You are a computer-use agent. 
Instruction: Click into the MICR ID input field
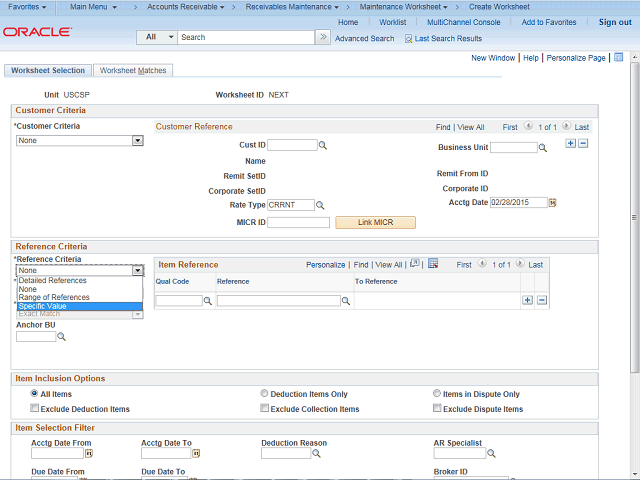pyautogui.click(x=298, y=222)
